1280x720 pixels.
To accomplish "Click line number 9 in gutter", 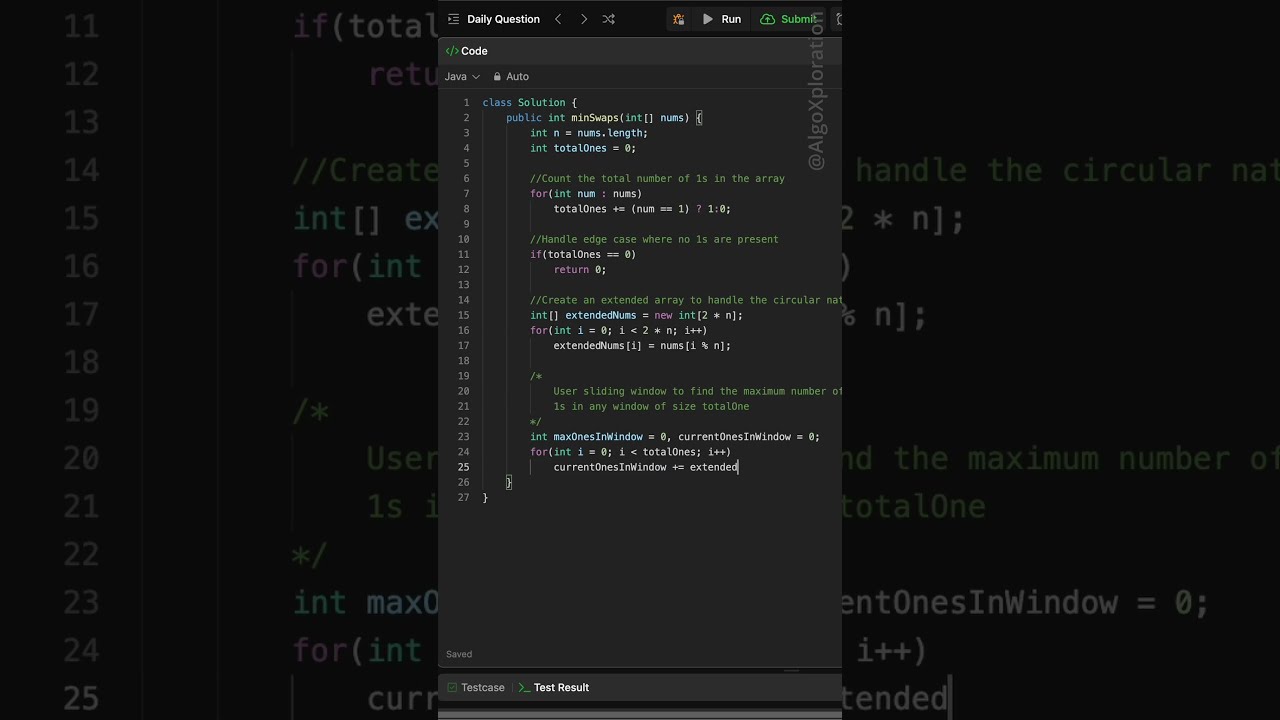I will [x=467, y=224].
